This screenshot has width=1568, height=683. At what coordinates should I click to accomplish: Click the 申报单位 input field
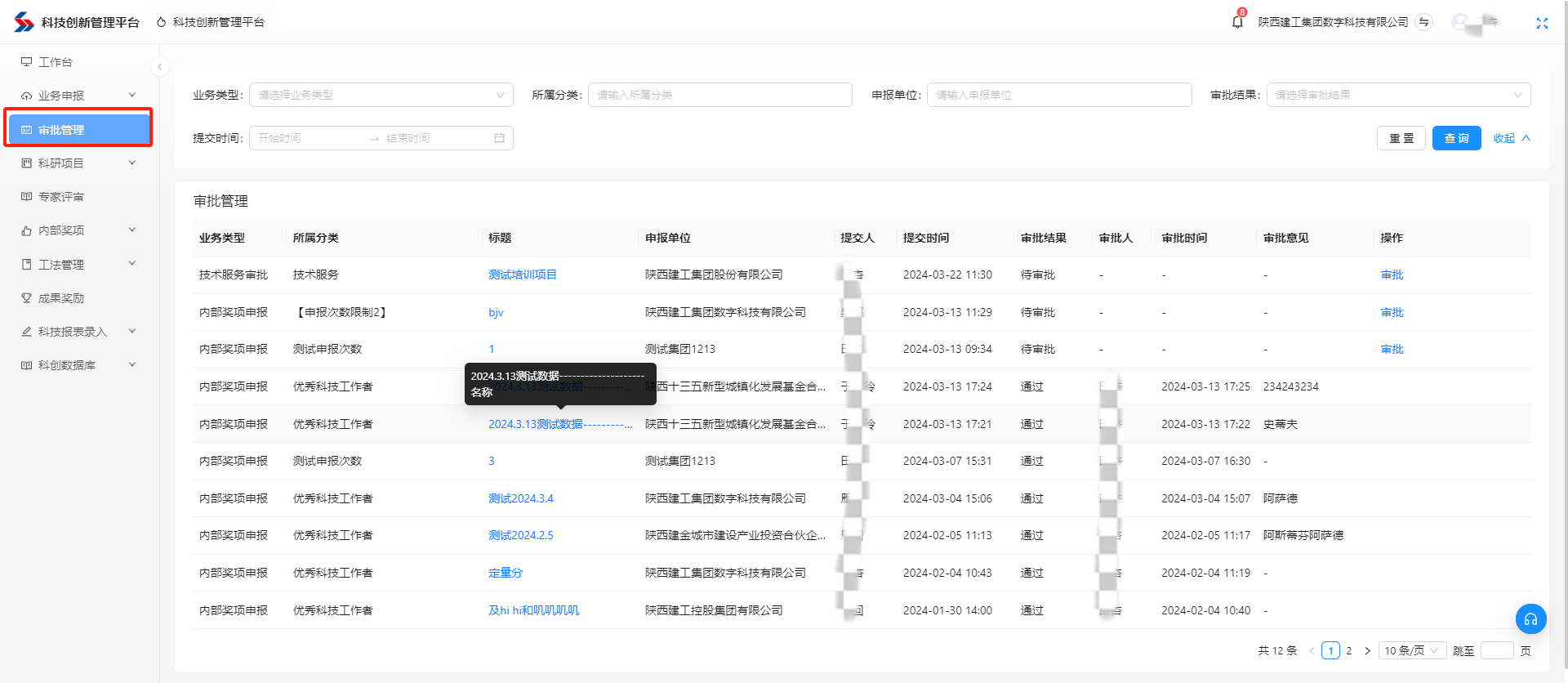(1058, 95)
